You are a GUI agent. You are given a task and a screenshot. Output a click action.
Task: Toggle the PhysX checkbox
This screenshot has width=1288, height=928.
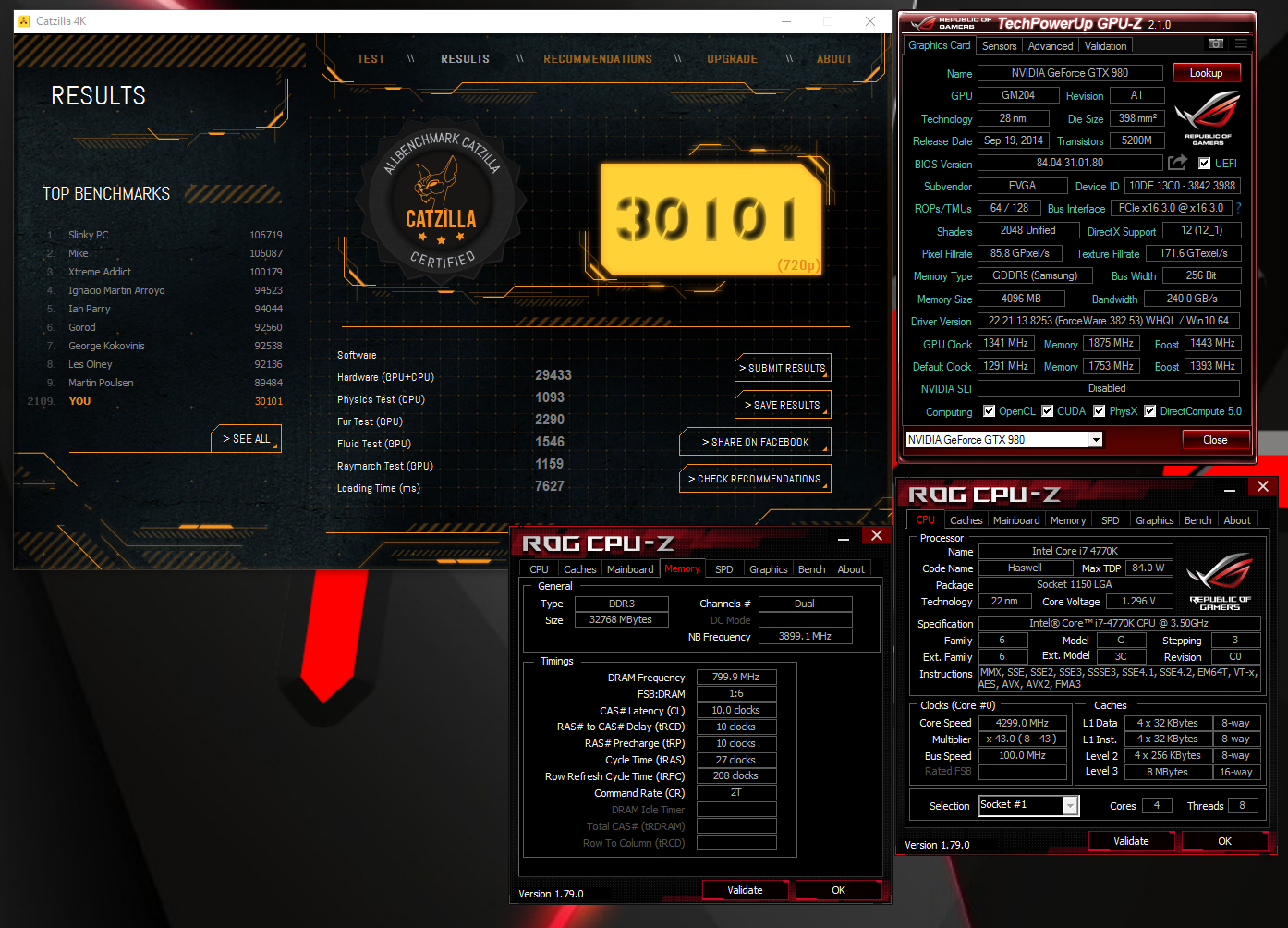(x=1100, y=411)
